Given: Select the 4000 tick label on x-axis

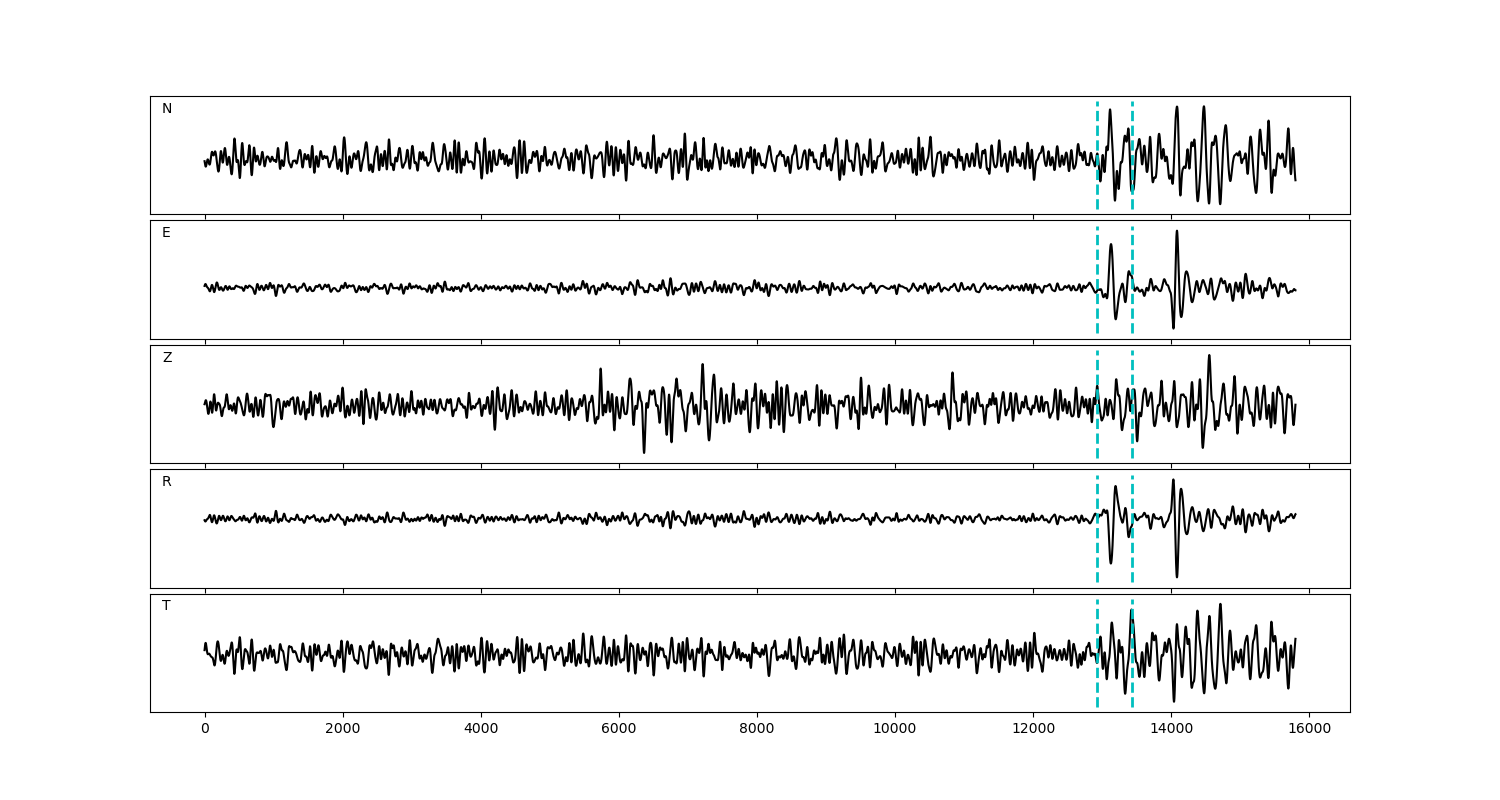Looking at the screenshot, I should tap(481, 730).
